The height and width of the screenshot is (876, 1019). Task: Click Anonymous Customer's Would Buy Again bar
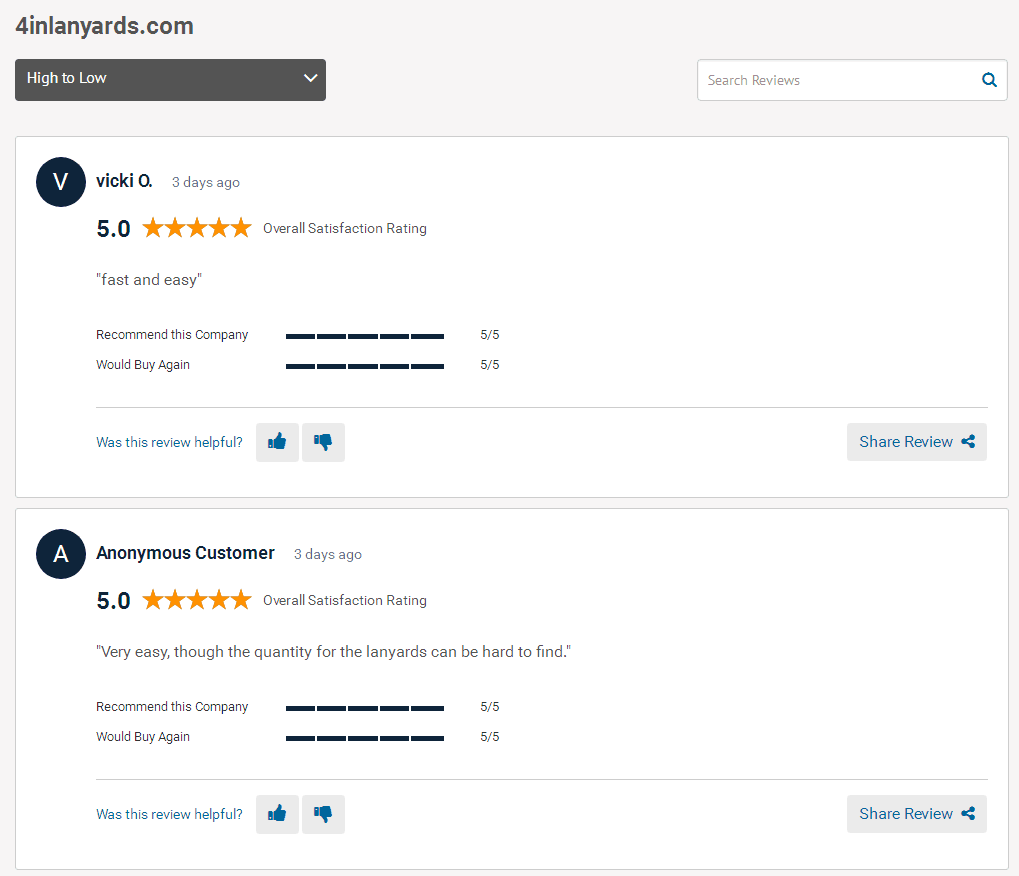[x=365, y=738]
